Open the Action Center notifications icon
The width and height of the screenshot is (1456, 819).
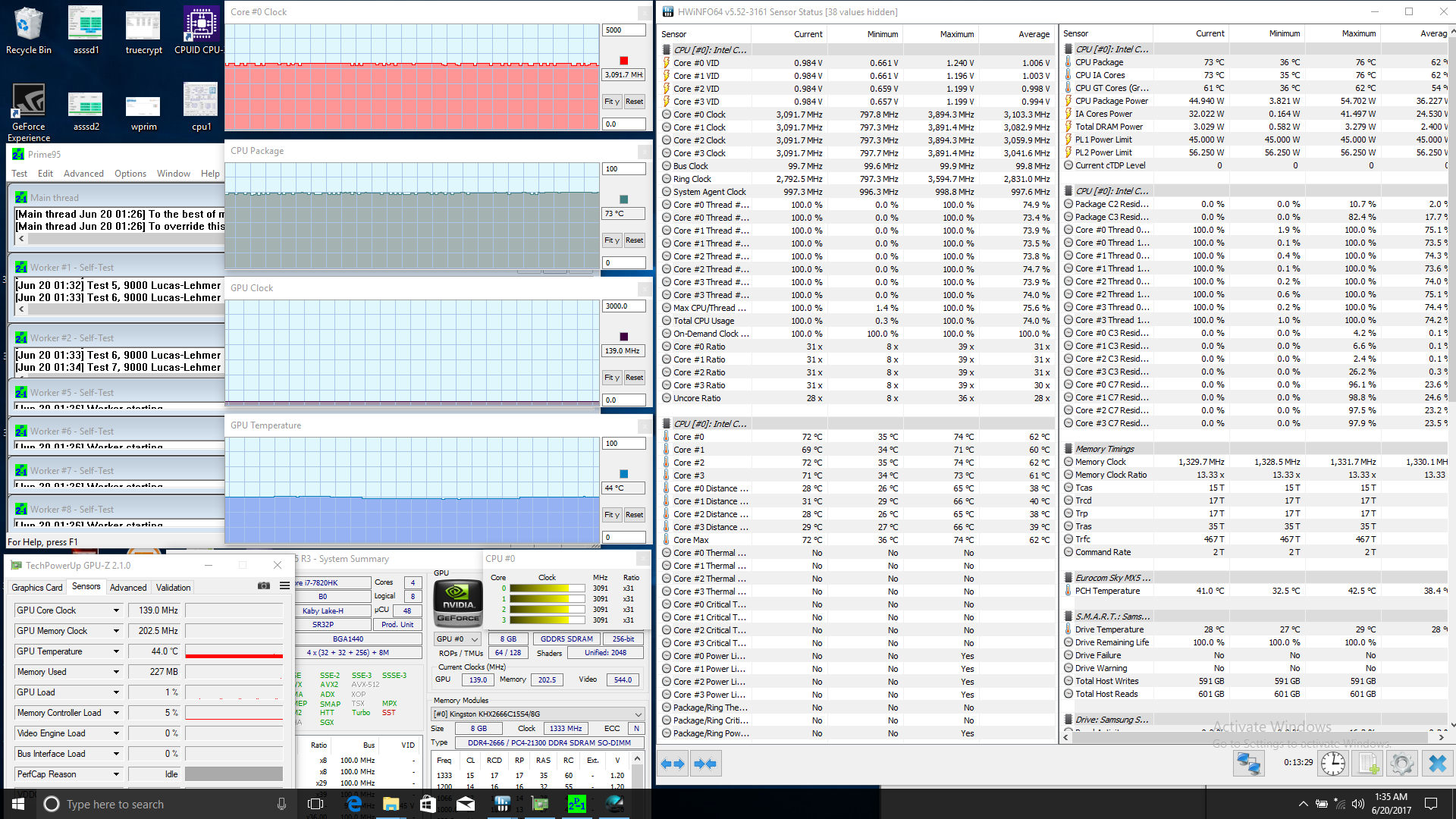pos(1431,804)
